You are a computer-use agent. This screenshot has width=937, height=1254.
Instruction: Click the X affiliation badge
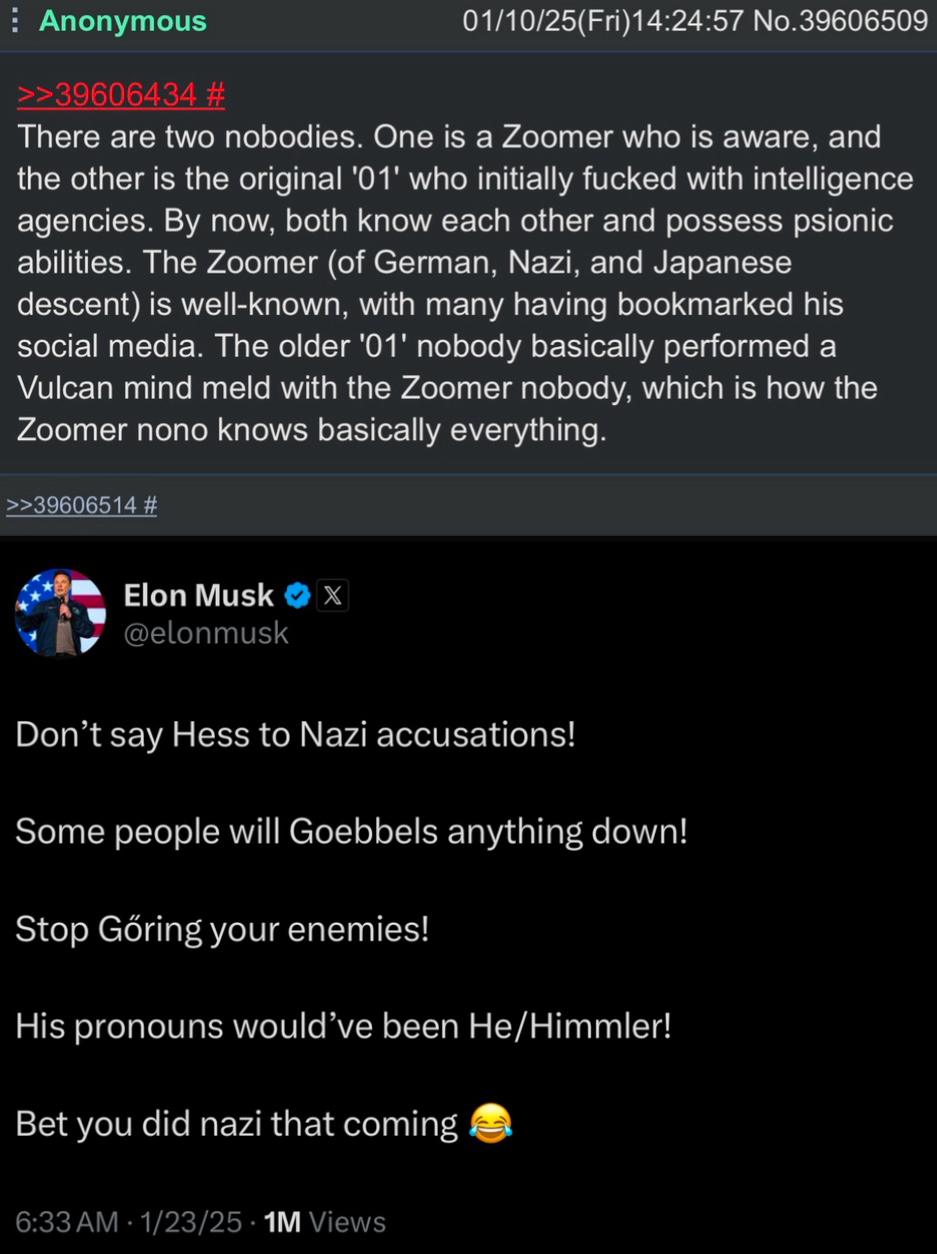(333, 596)
